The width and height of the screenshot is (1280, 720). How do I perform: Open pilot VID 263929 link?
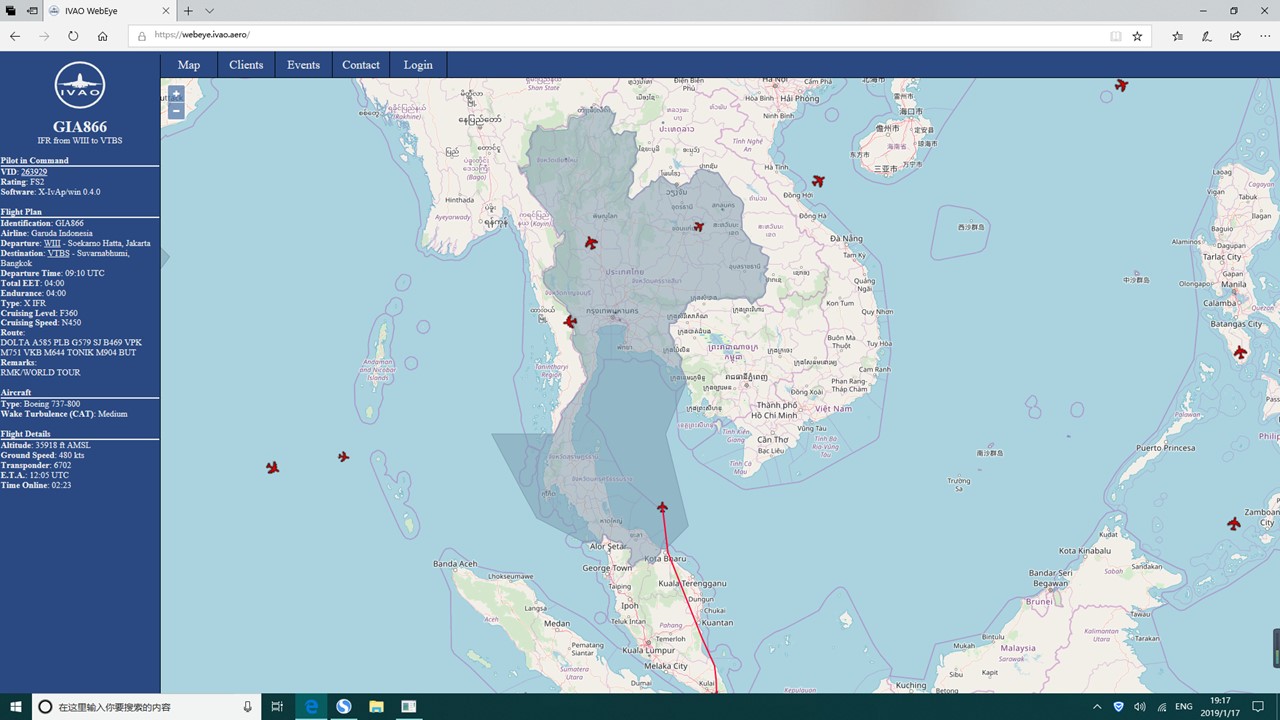34,172
